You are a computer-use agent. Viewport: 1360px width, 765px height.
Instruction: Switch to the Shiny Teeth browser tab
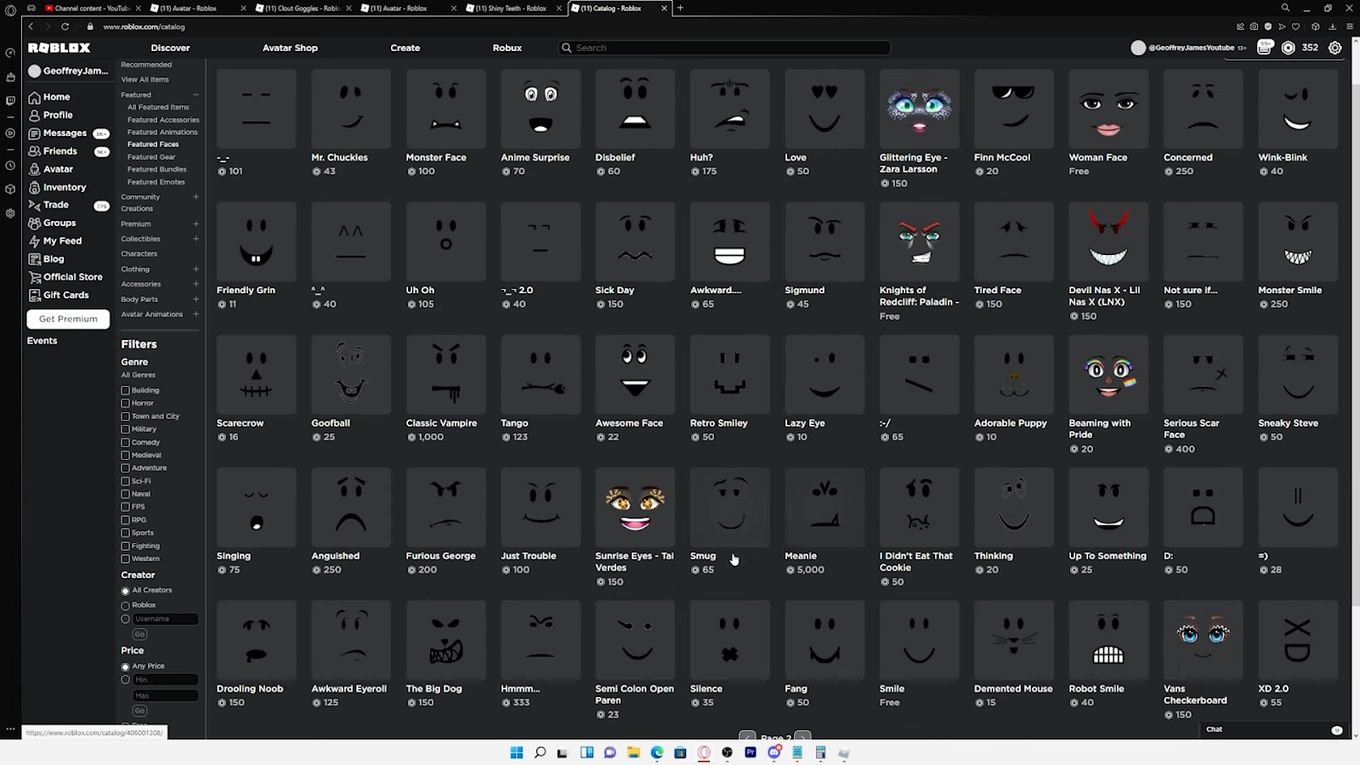point(511,8)
